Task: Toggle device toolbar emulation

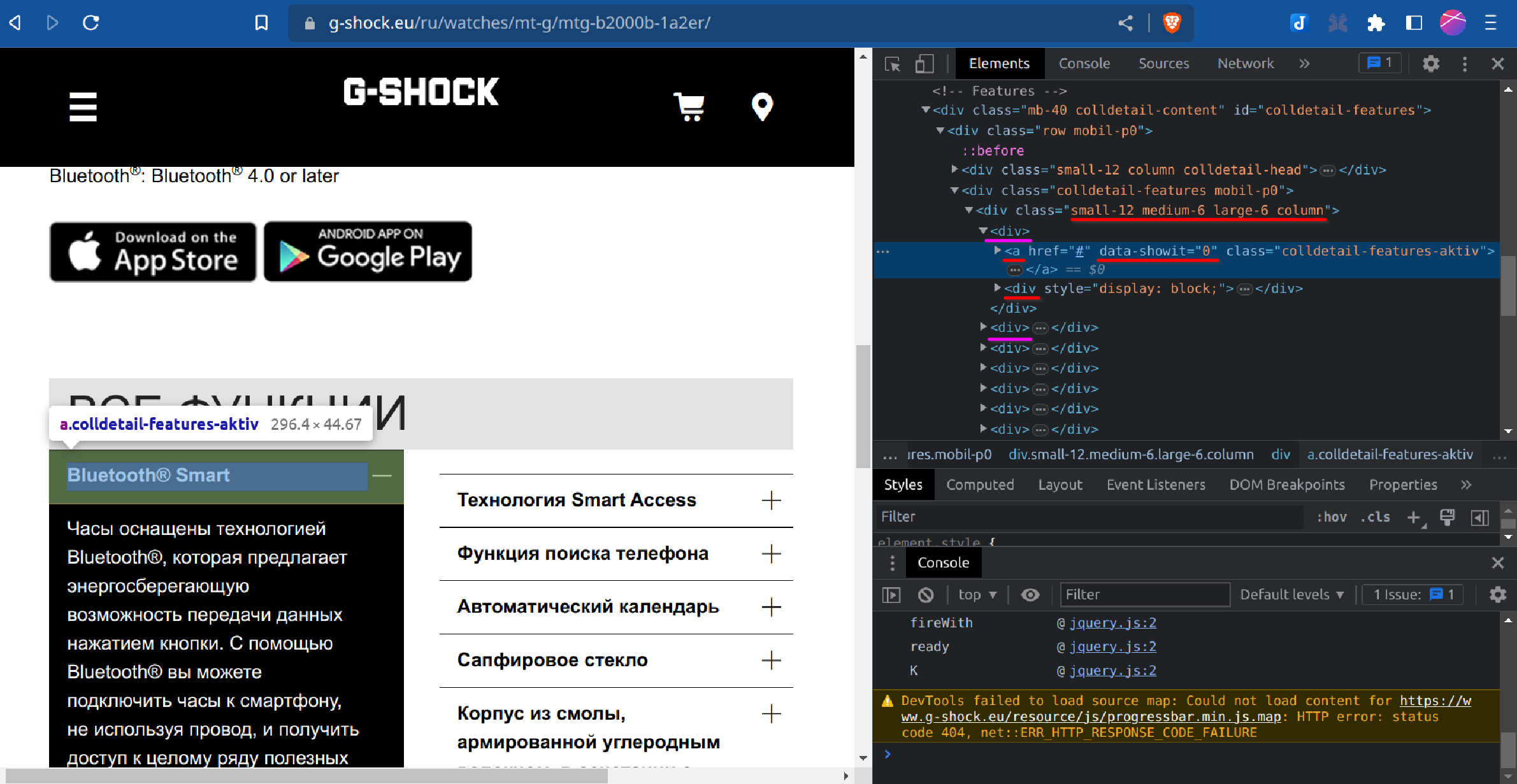Action: (x=924, y=64)
